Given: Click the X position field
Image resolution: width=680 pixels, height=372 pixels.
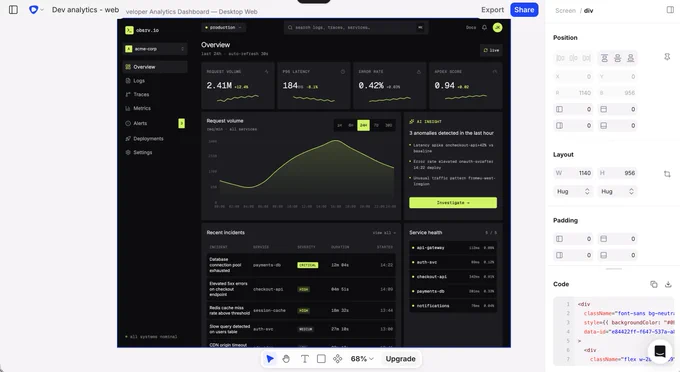Looking at the screenshot, I should click(x=573, y=77).
